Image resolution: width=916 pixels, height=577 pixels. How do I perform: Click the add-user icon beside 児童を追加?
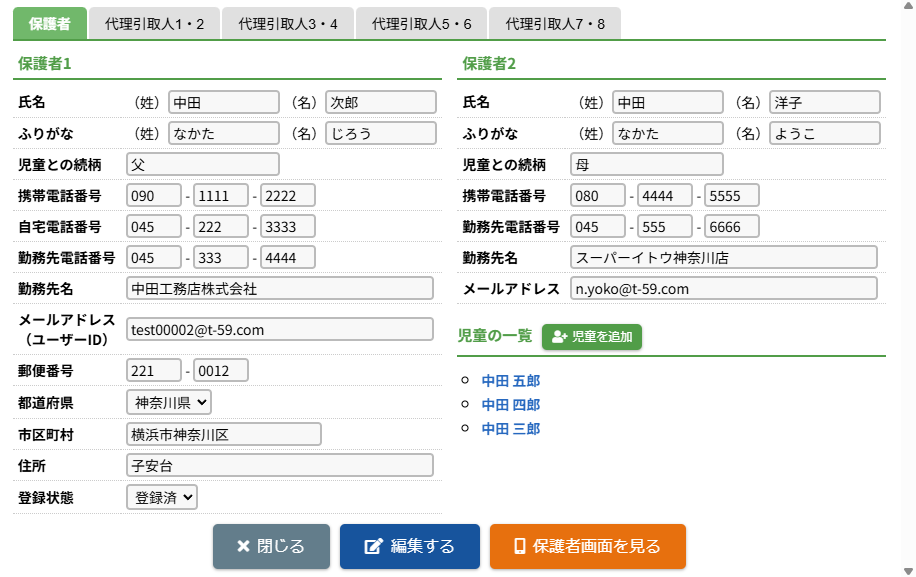tap(559, 337)
